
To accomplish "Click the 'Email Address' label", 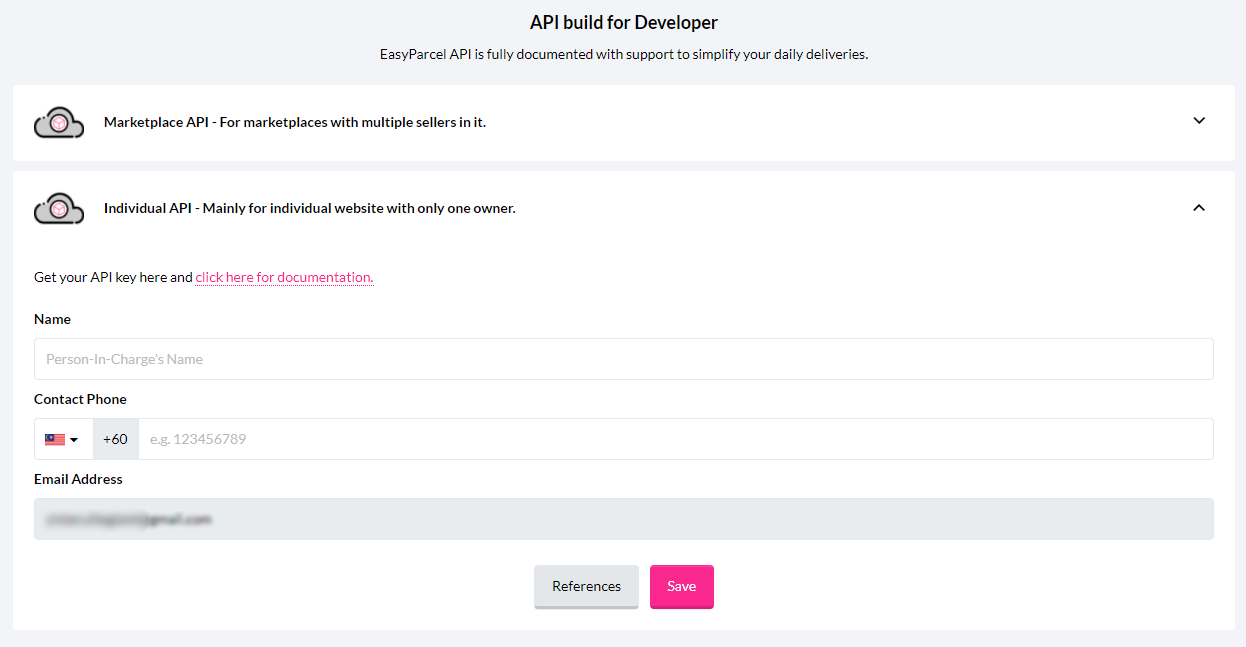I will (x=78, y=479).
